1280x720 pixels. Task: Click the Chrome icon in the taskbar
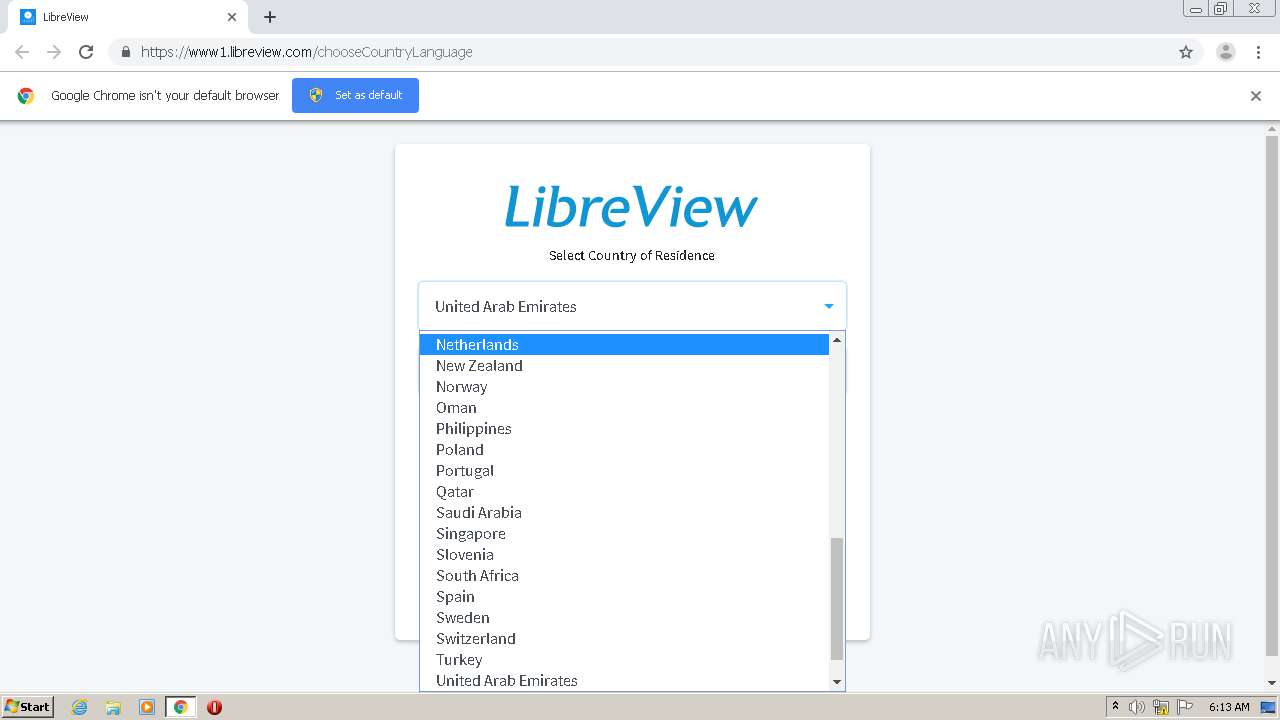[x=181, y=707]
